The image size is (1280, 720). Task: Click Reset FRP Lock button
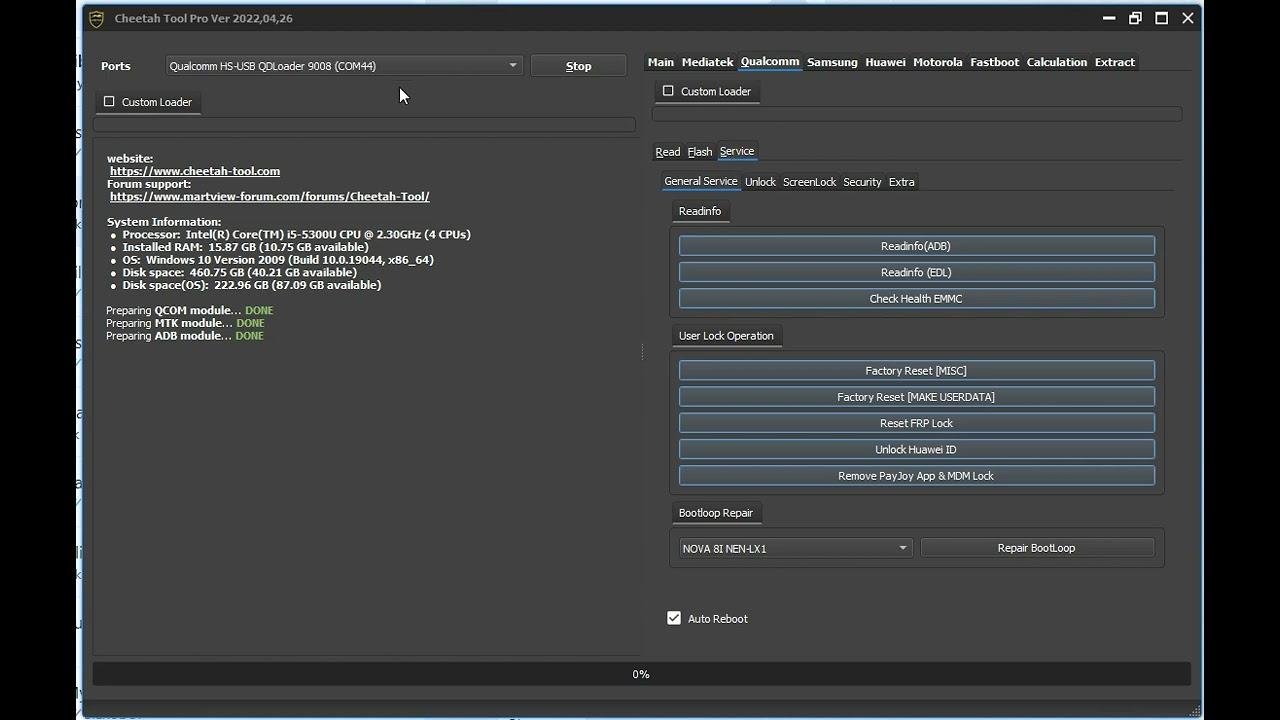(x=916, y=423)
